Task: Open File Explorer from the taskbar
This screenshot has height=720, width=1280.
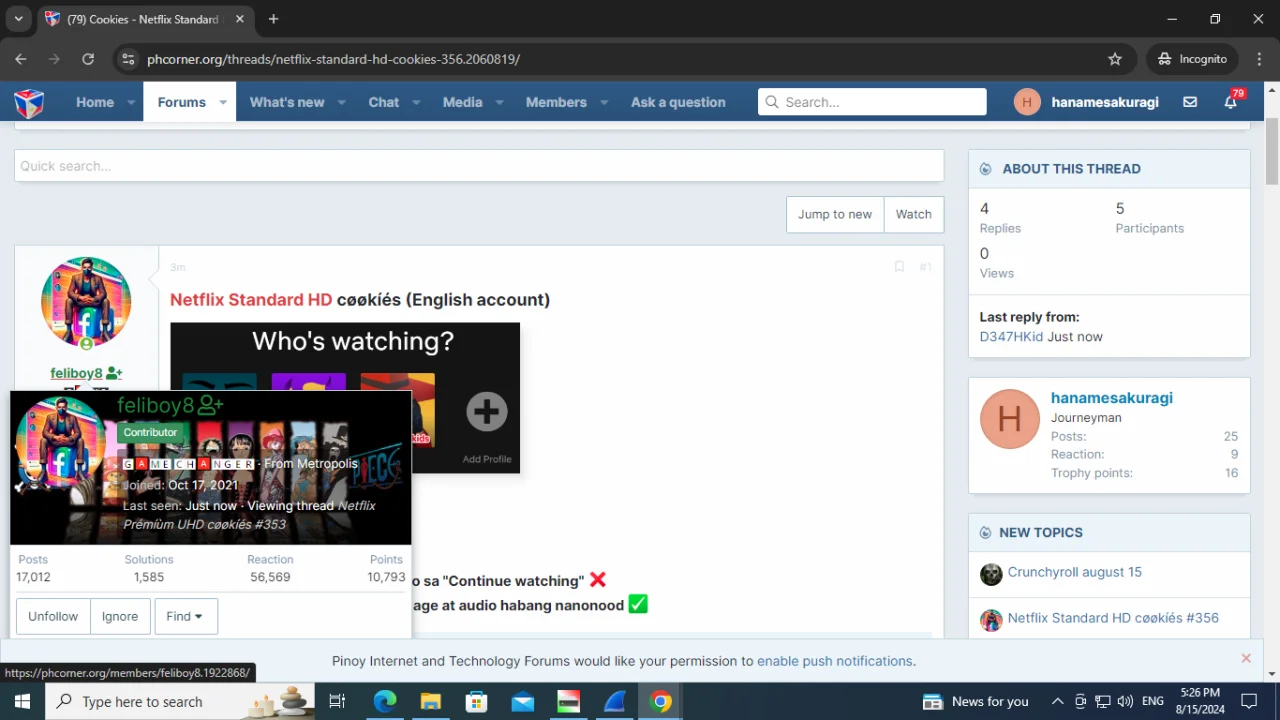Action: (x=430, y=701)
